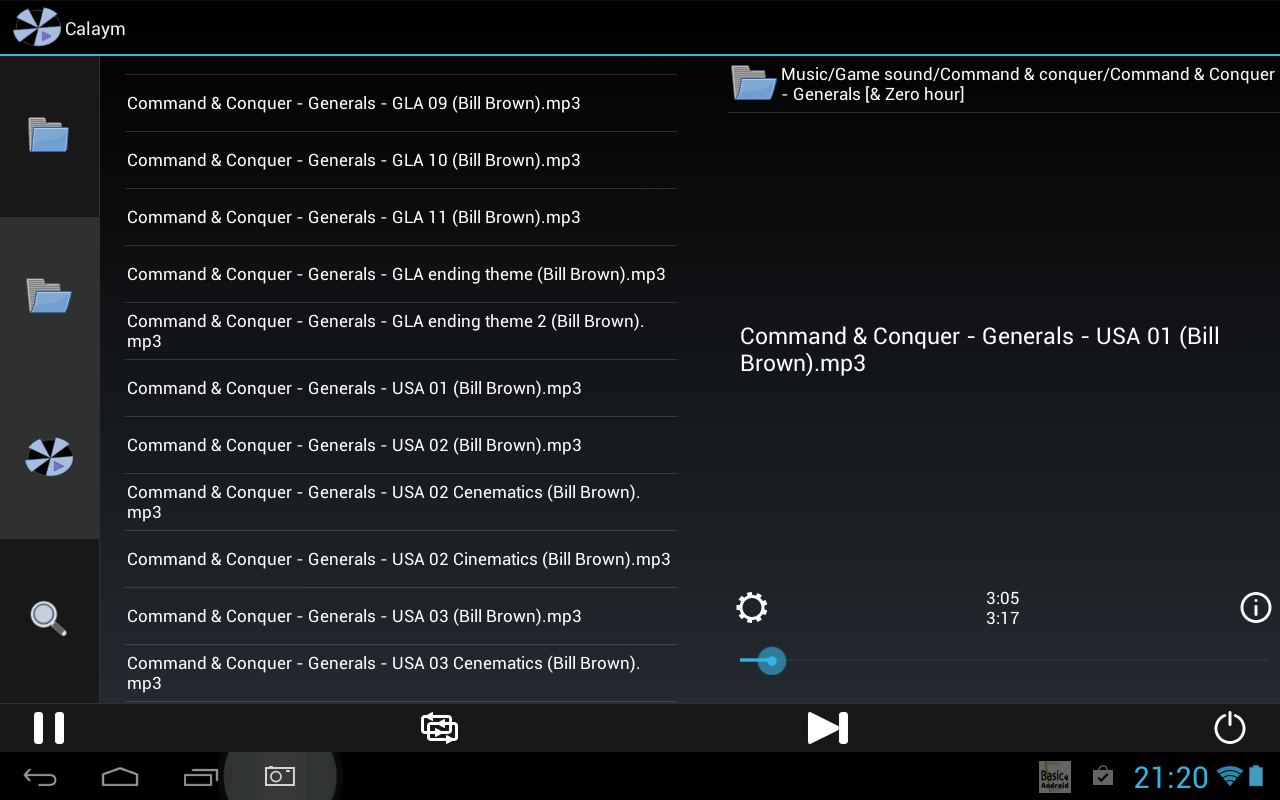Click the folder icon beside the path
Image resolution: width=1280 pixels, height=800 pixels.
coord(754,83)
